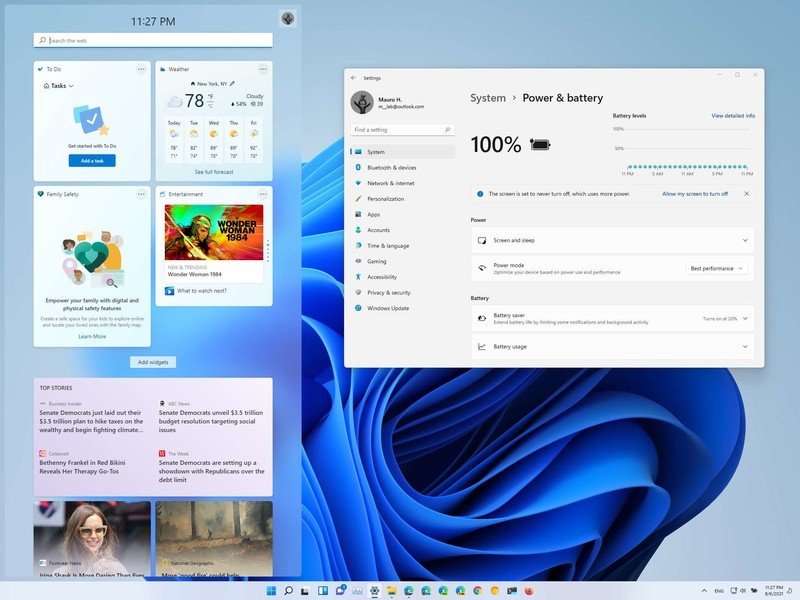
Task: Open Windows Update in sidebar
Action: point(388,308)
